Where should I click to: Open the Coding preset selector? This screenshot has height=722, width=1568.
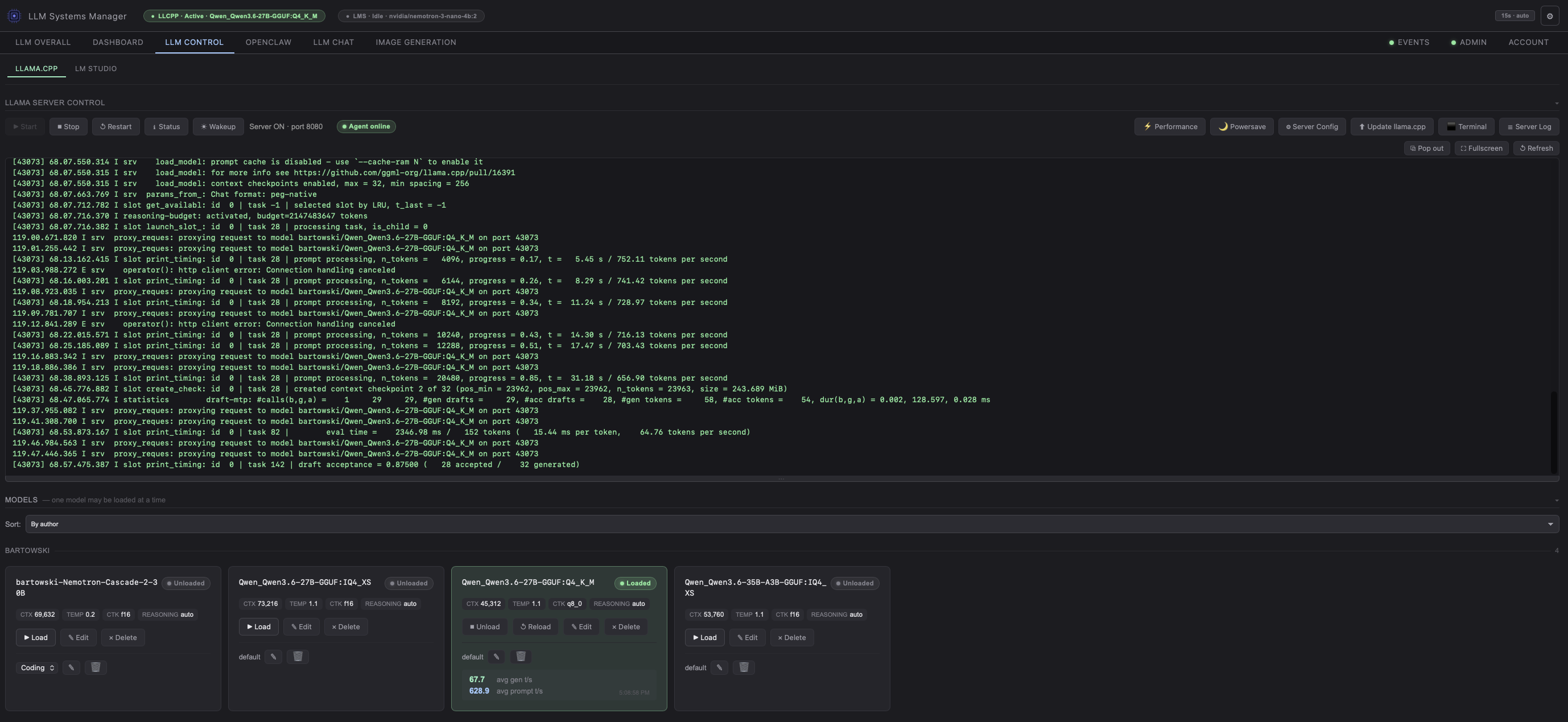pyautogui.click(x=37, y=668)
